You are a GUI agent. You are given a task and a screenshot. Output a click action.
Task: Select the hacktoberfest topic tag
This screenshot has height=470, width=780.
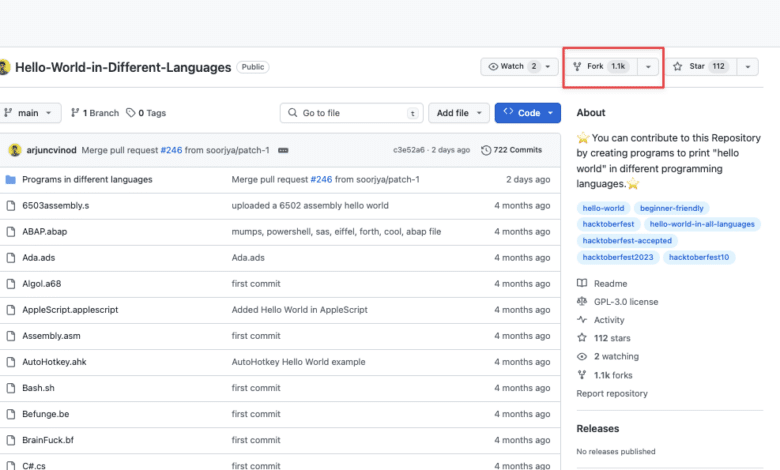(608, 224)
